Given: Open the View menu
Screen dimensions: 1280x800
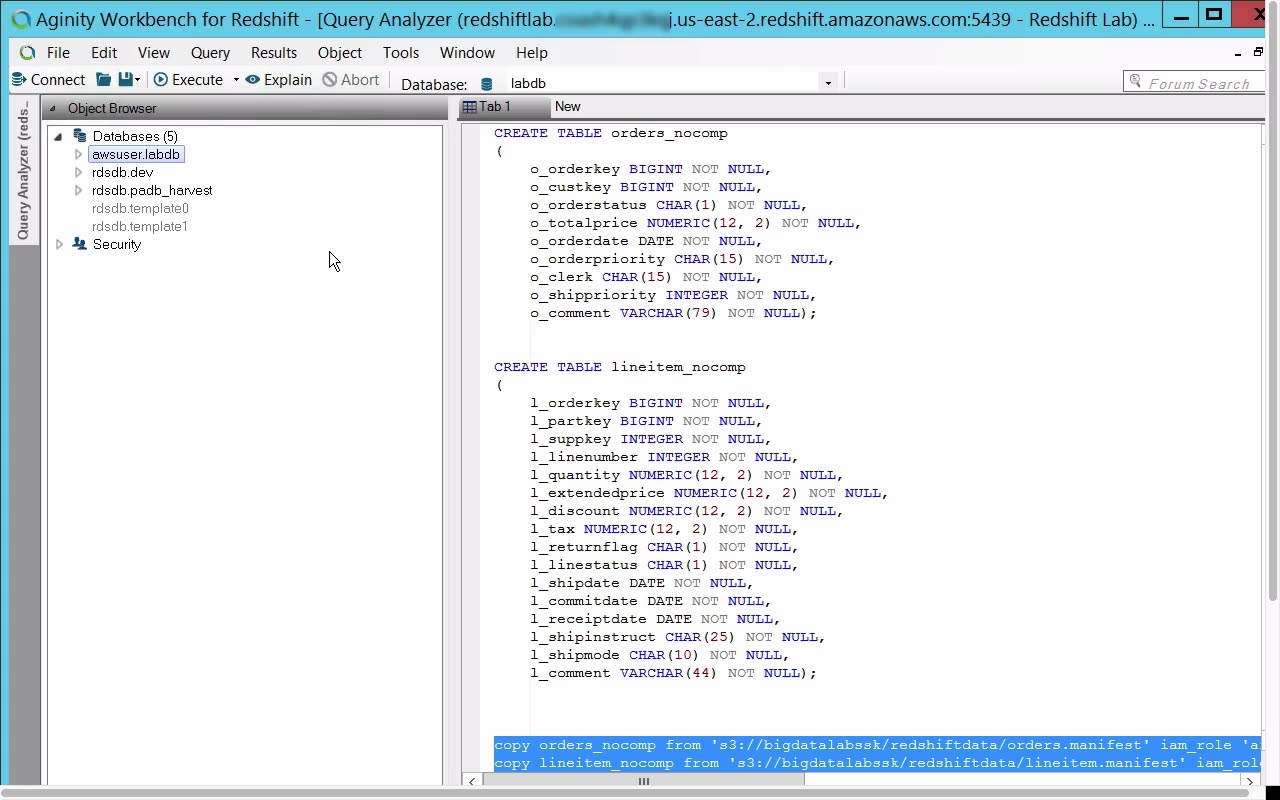Looking at the screenshot, I should [x=154, y=53].
